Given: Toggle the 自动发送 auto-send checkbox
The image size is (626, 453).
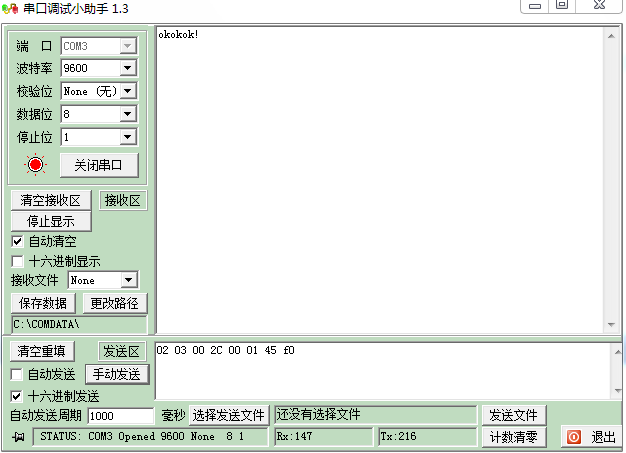Looking at the screenshot, I should [17, 374].
